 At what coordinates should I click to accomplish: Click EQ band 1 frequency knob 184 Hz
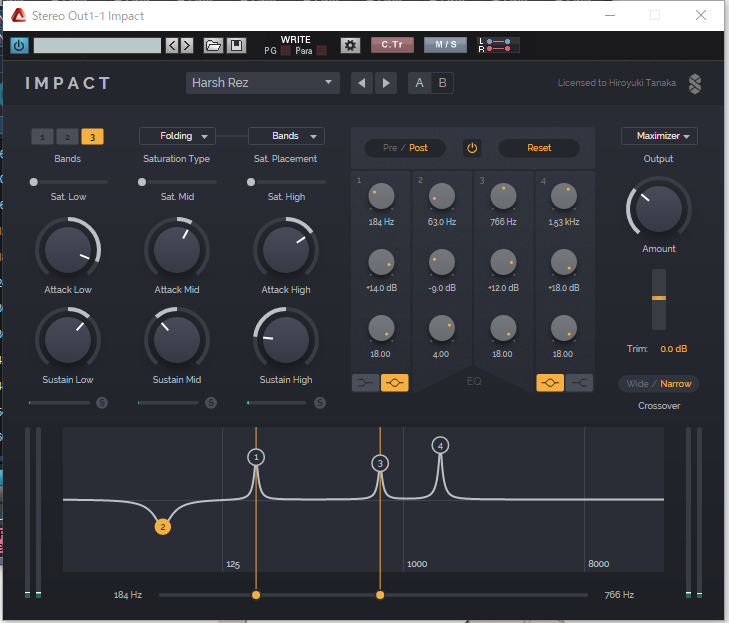[x=381, y=196]
